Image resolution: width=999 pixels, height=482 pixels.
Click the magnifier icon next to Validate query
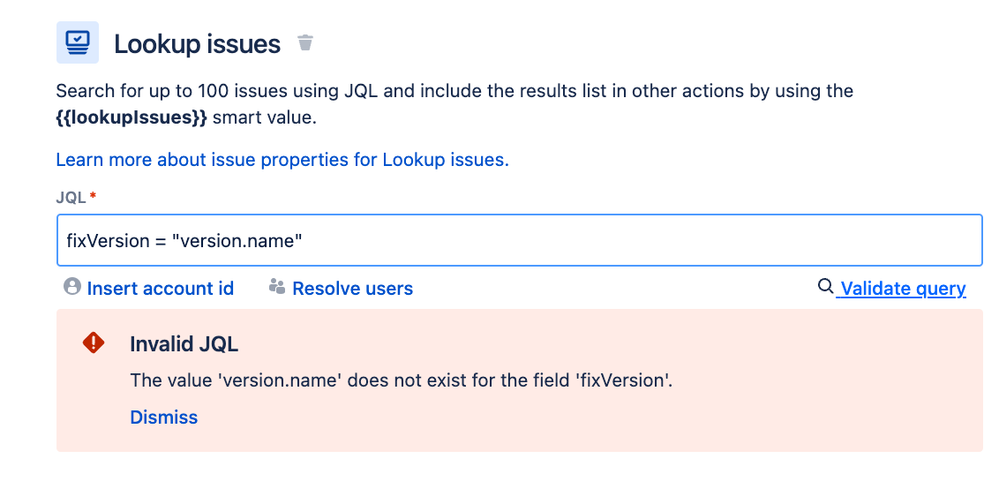(x=825, y=287)
